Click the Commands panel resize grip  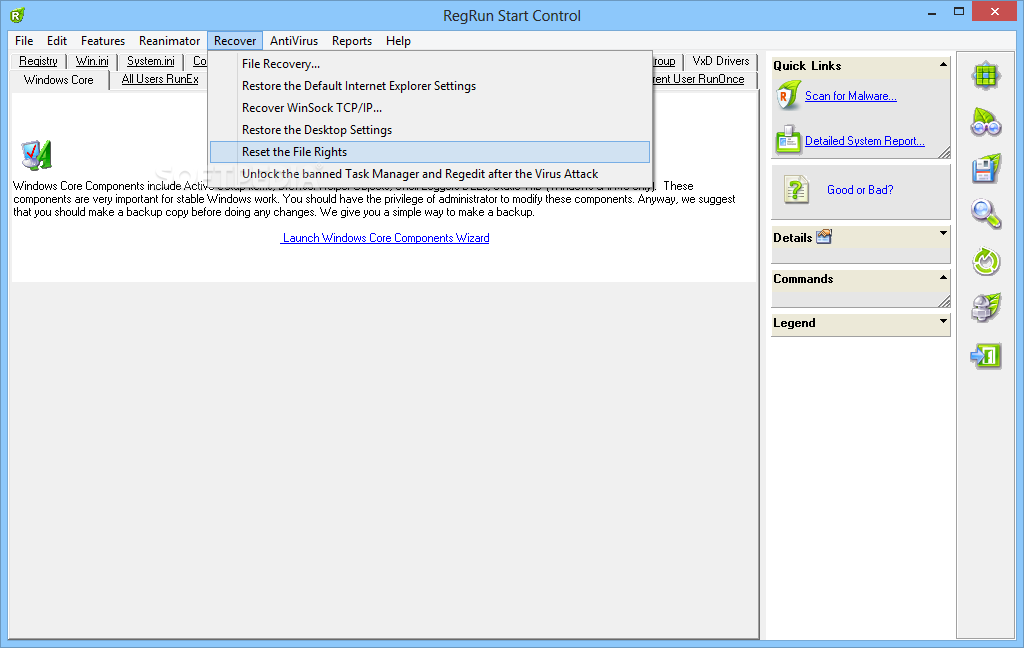tap(944, 301)
